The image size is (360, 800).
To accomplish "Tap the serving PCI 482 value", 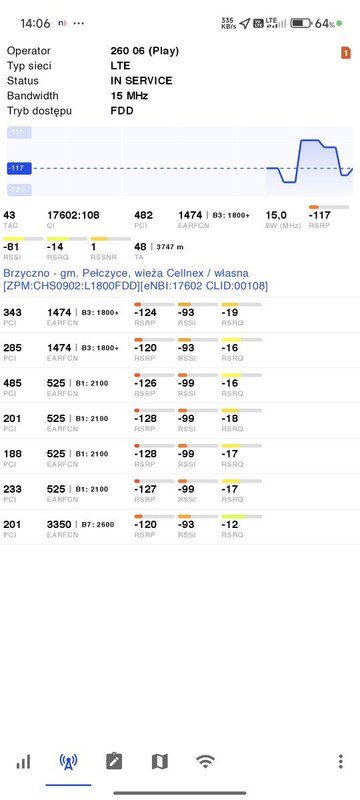I will [x=143, y=215].
